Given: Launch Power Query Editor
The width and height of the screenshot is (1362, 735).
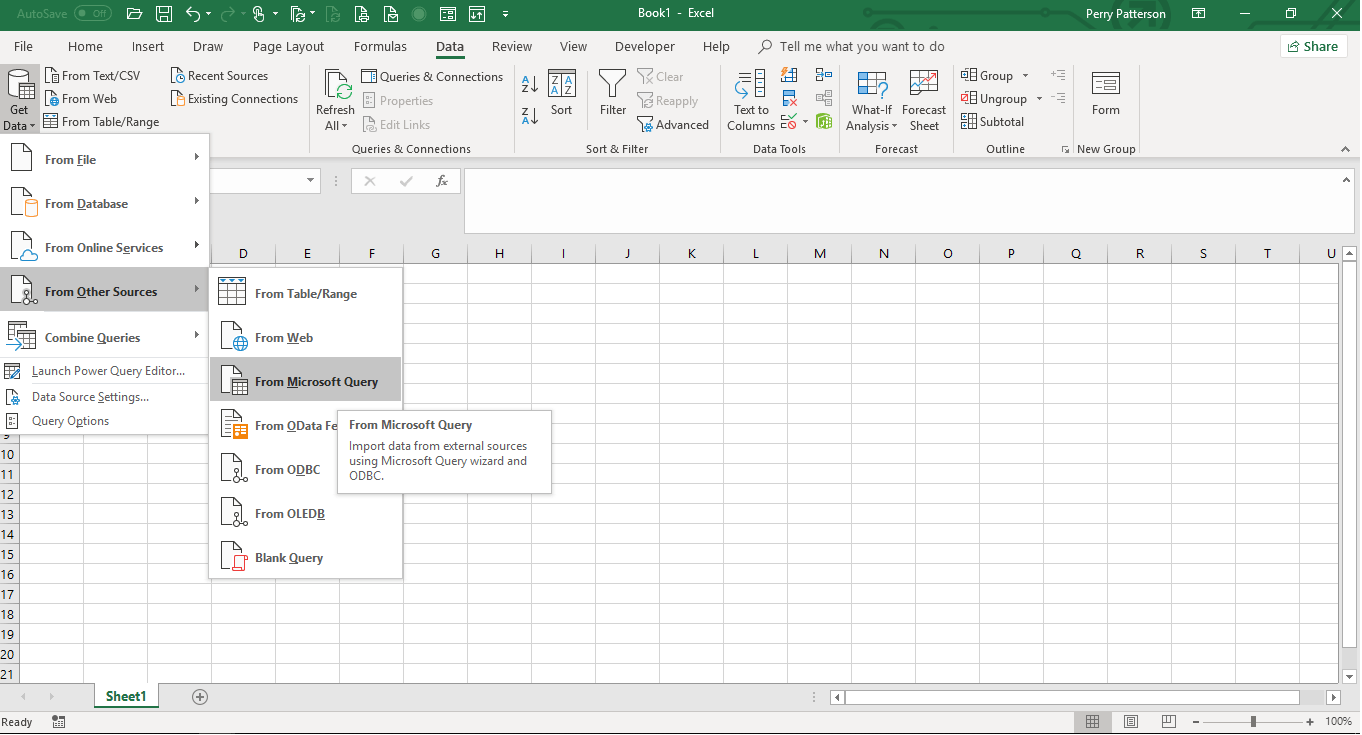Looking at the screenshot, I should click(105, 371).
